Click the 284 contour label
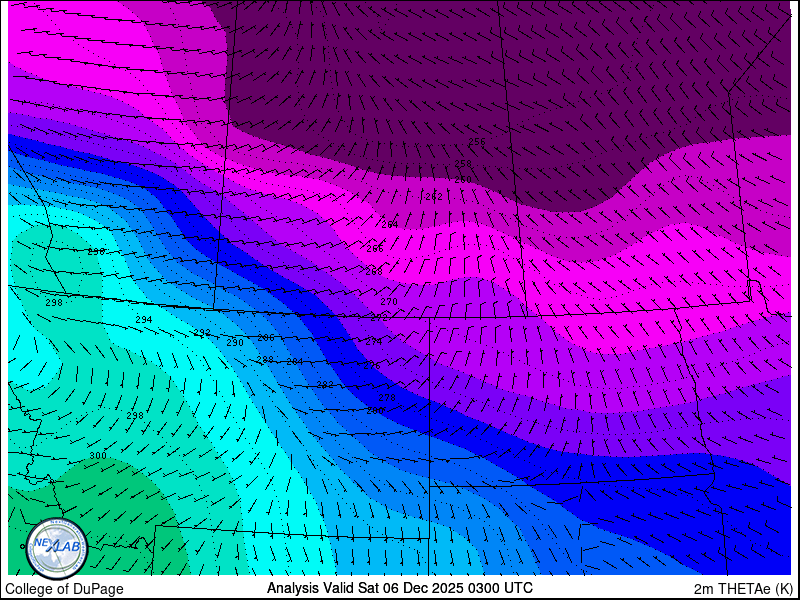 click(x=295, y=362)
